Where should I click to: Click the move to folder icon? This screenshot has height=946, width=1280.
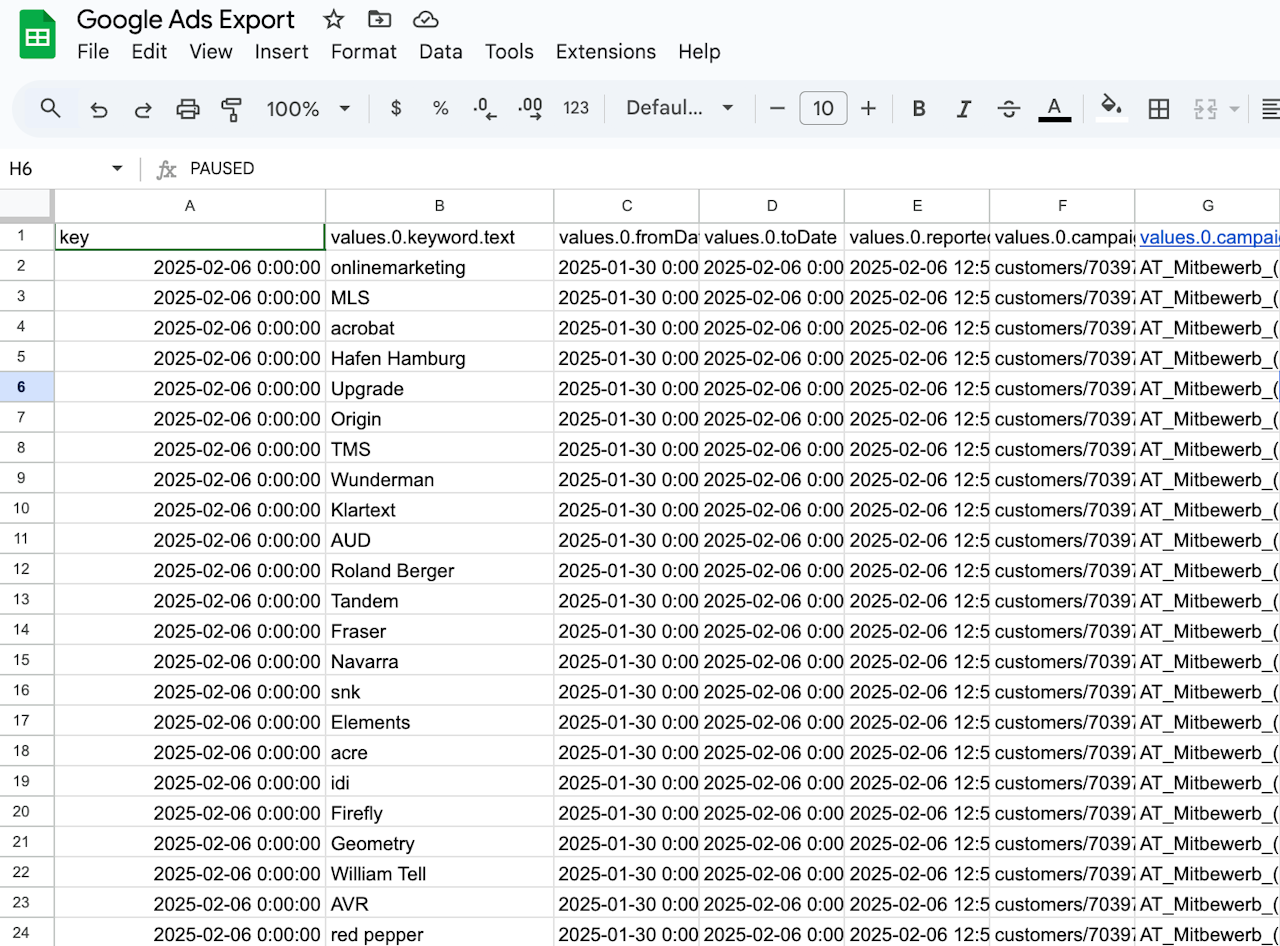tap(379, 20)
